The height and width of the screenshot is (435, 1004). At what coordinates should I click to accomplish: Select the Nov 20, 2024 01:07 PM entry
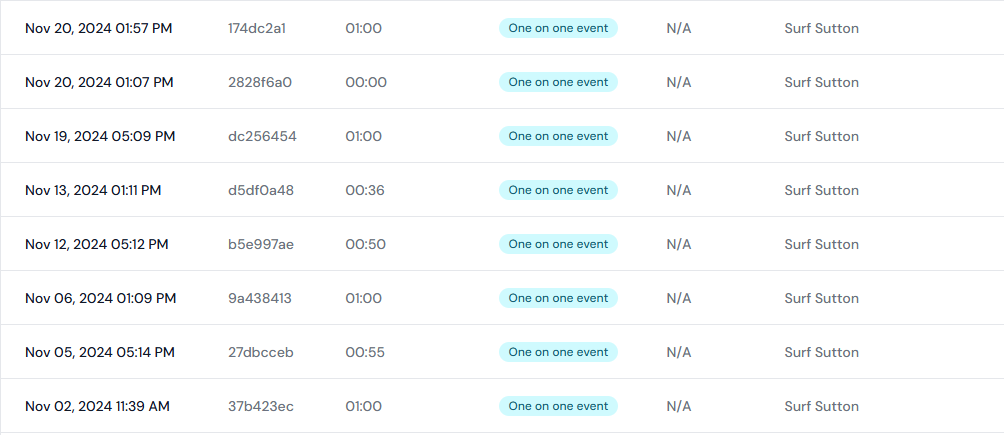(x=99, y=82)
